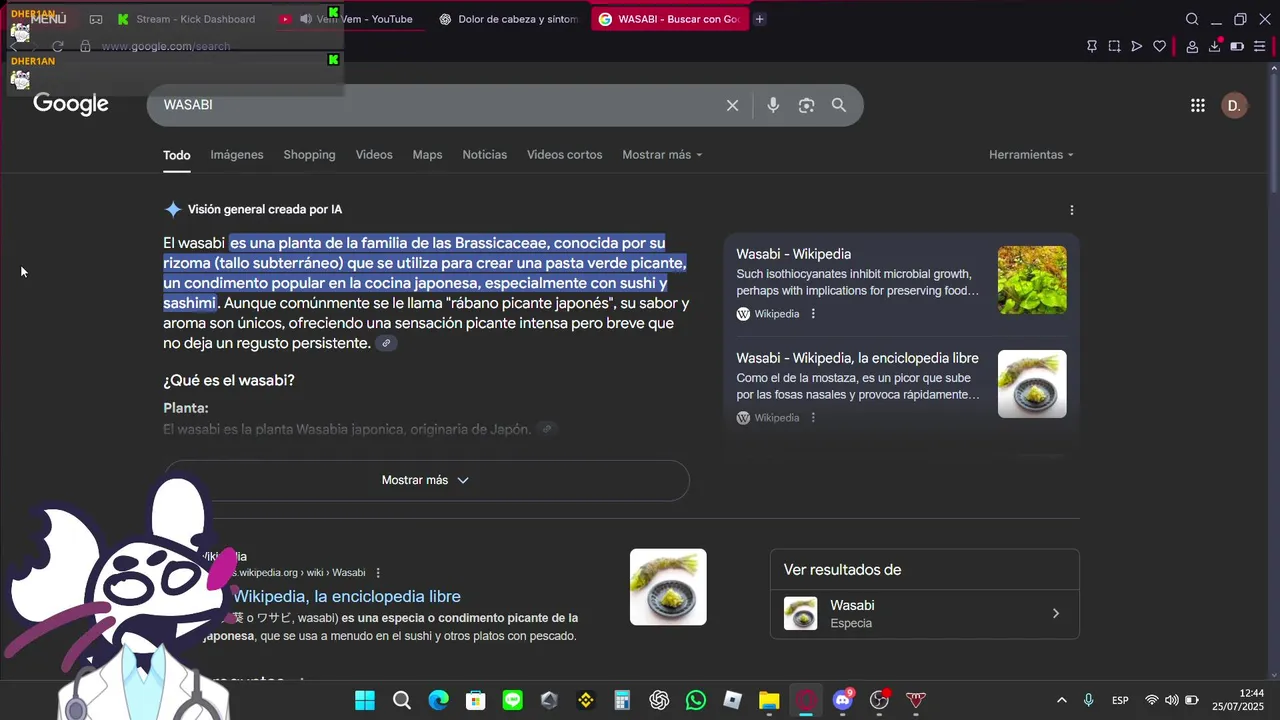Open Wikipedia, la enciclopedia libre result title
Viewport: 1280px width, 720px height.
click(346, 596)
